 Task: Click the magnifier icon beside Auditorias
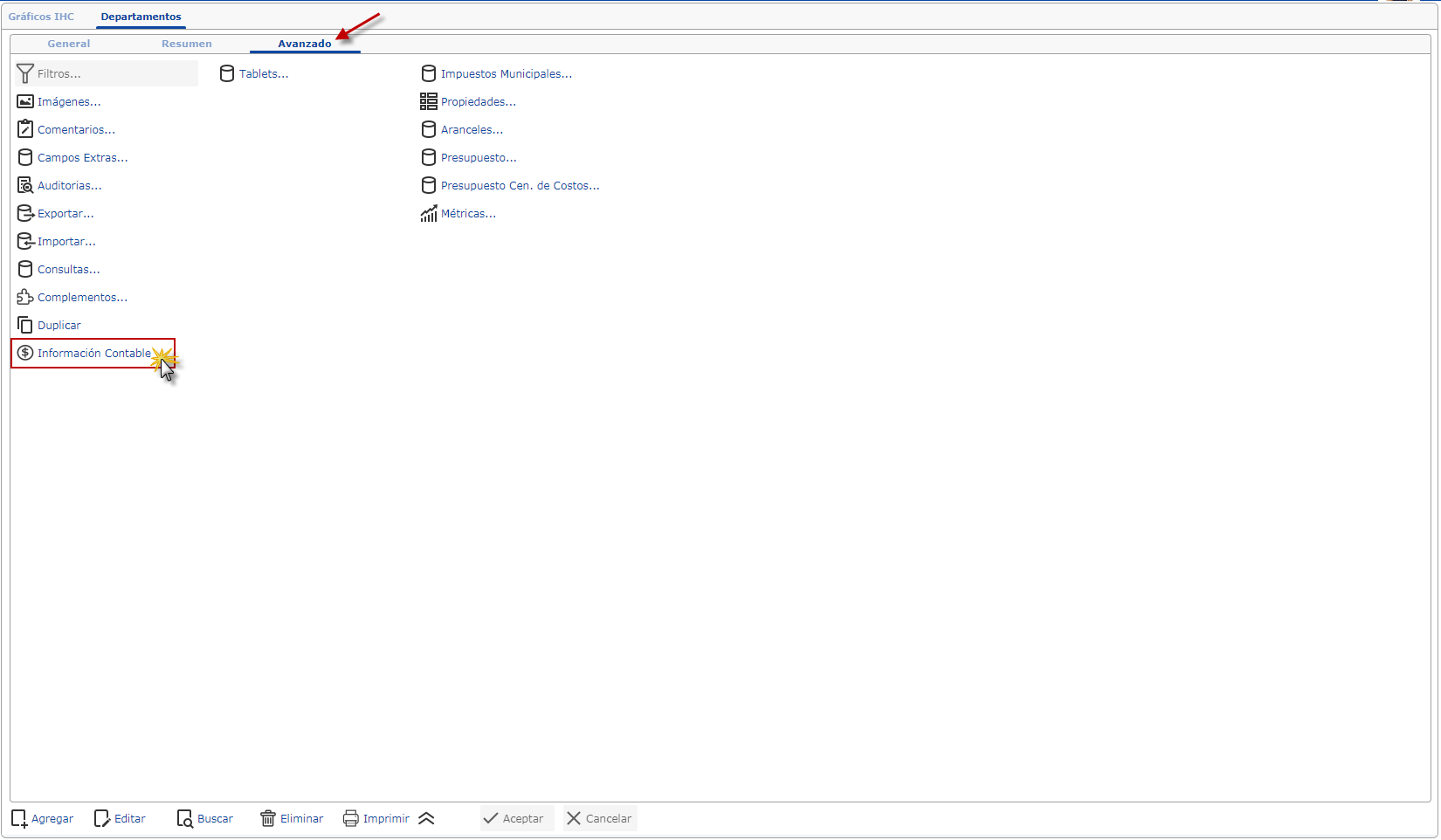25,186
